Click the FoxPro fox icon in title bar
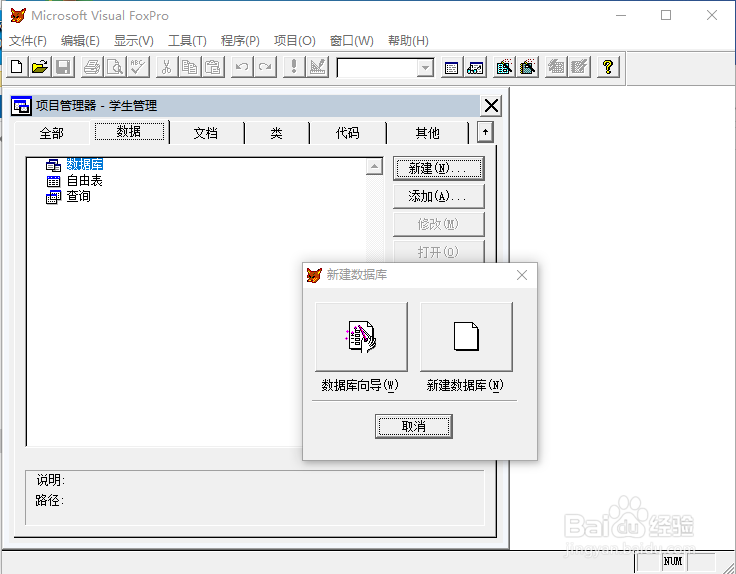The width and height of the screenshot is (736, 574). click(x=18, y=15)
